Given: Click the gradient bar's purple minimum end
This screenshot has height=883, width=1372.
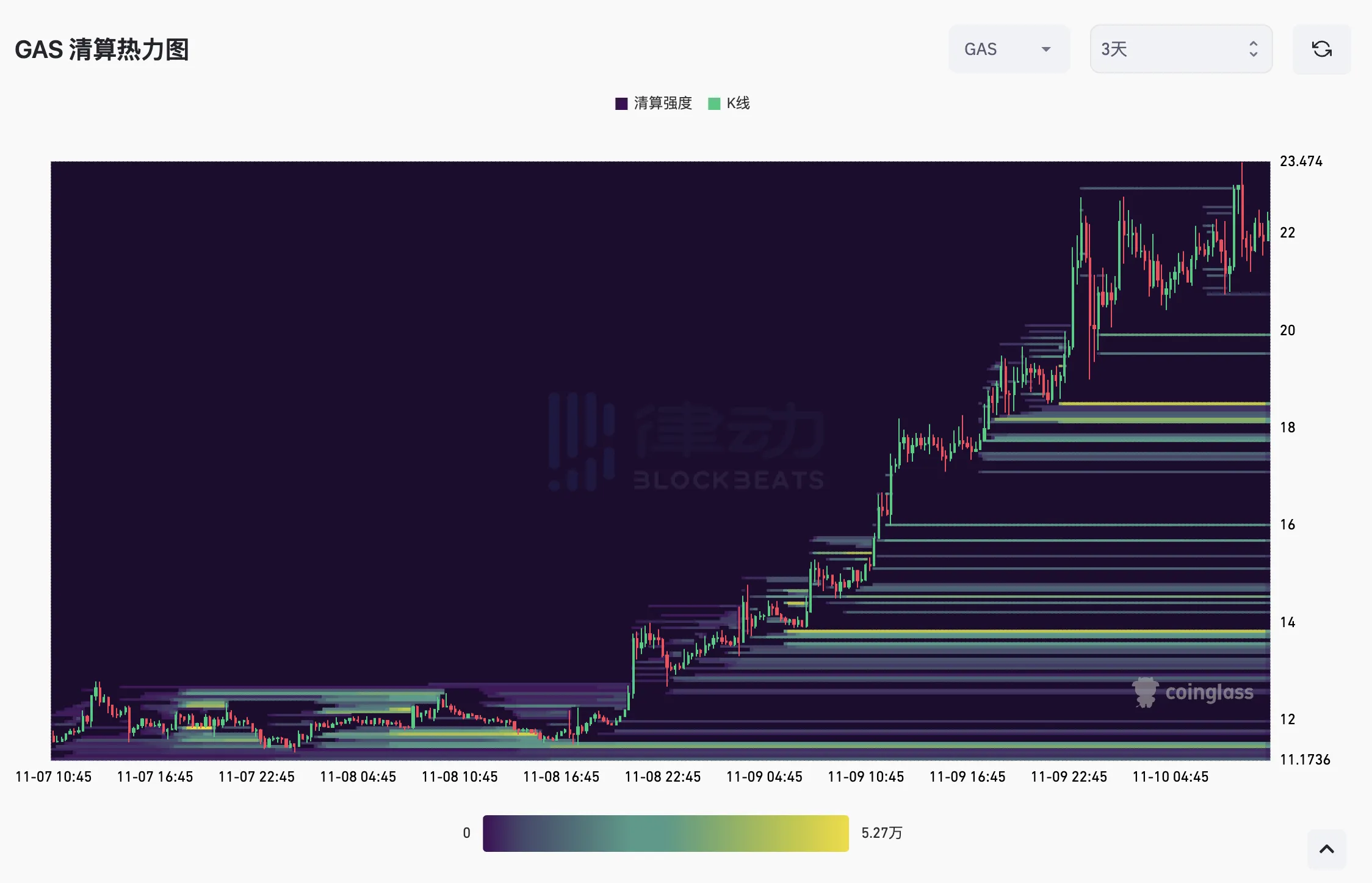Looking at the screenshot, I should pyautogui.click(x=490, y=833).
